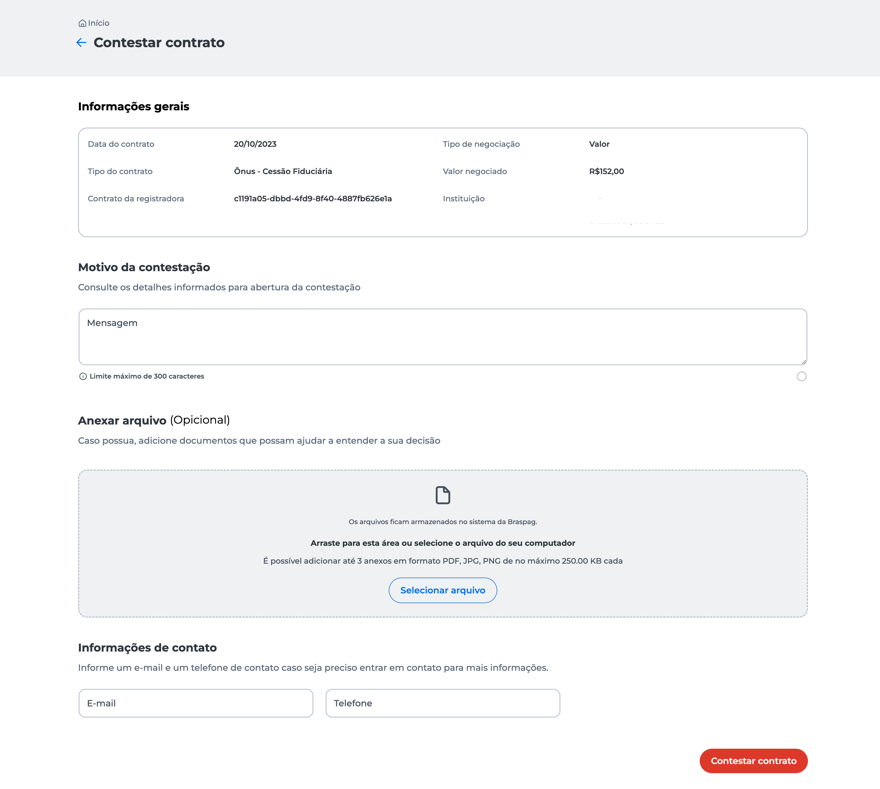Image resolution: width=880 pixels, height=789 pixels.
Task: Click the circular character counter indicator
Action: (801, 377)
